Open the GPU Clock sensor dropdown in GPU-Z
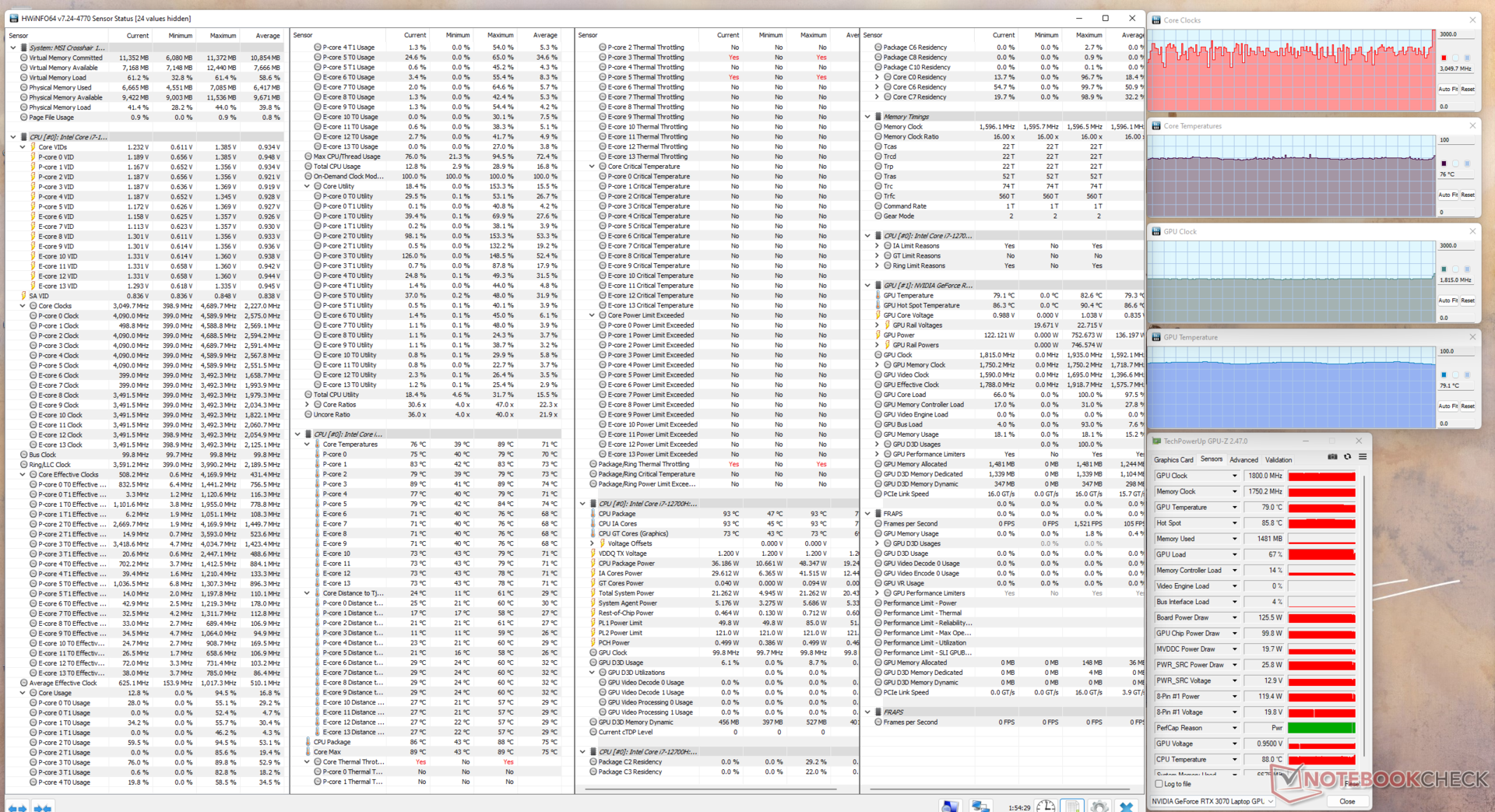The height and width of the screenshot is (812, 1495). pos(1234,476)
